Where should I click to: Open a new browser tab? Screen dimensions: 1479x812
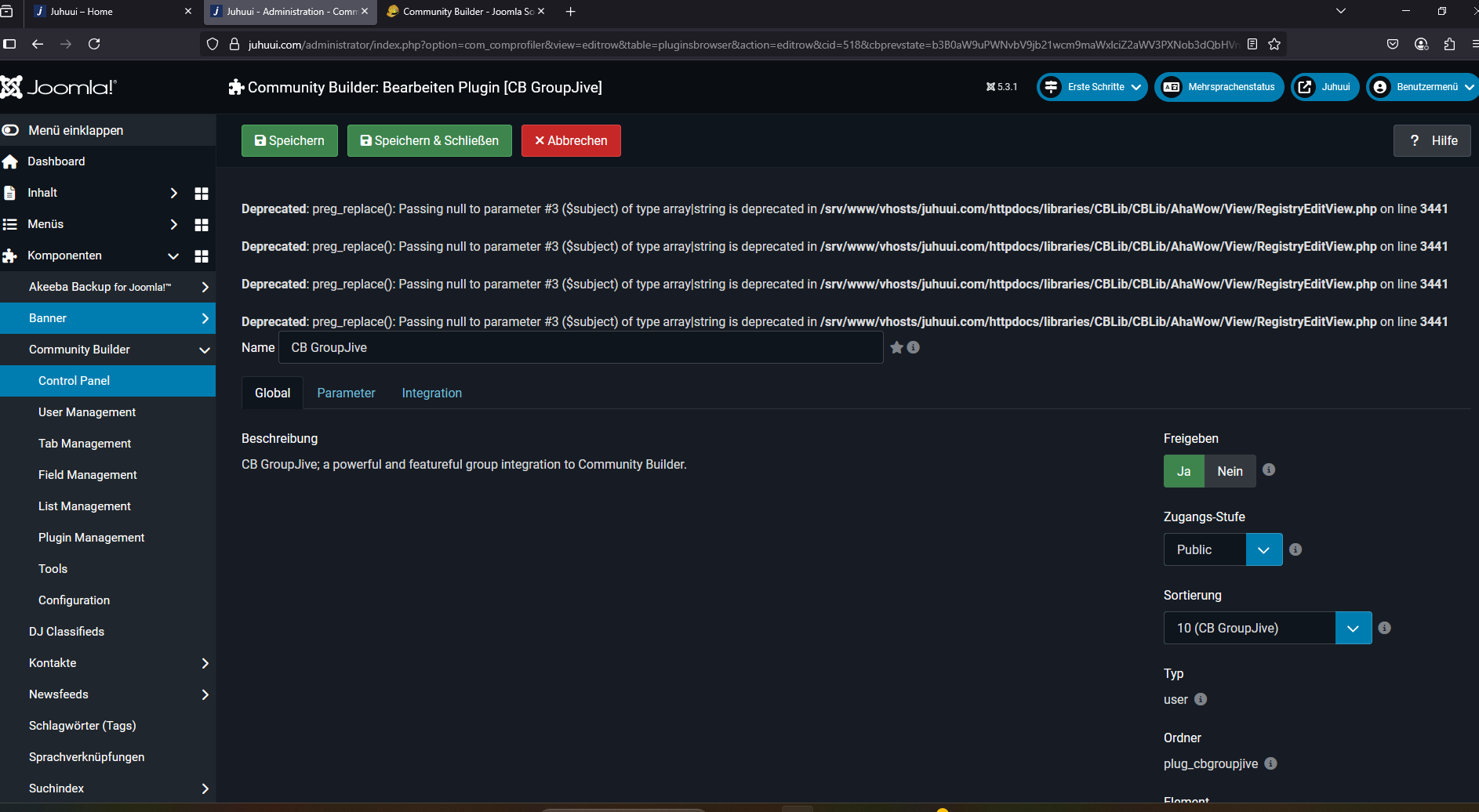tap(571, 12)
